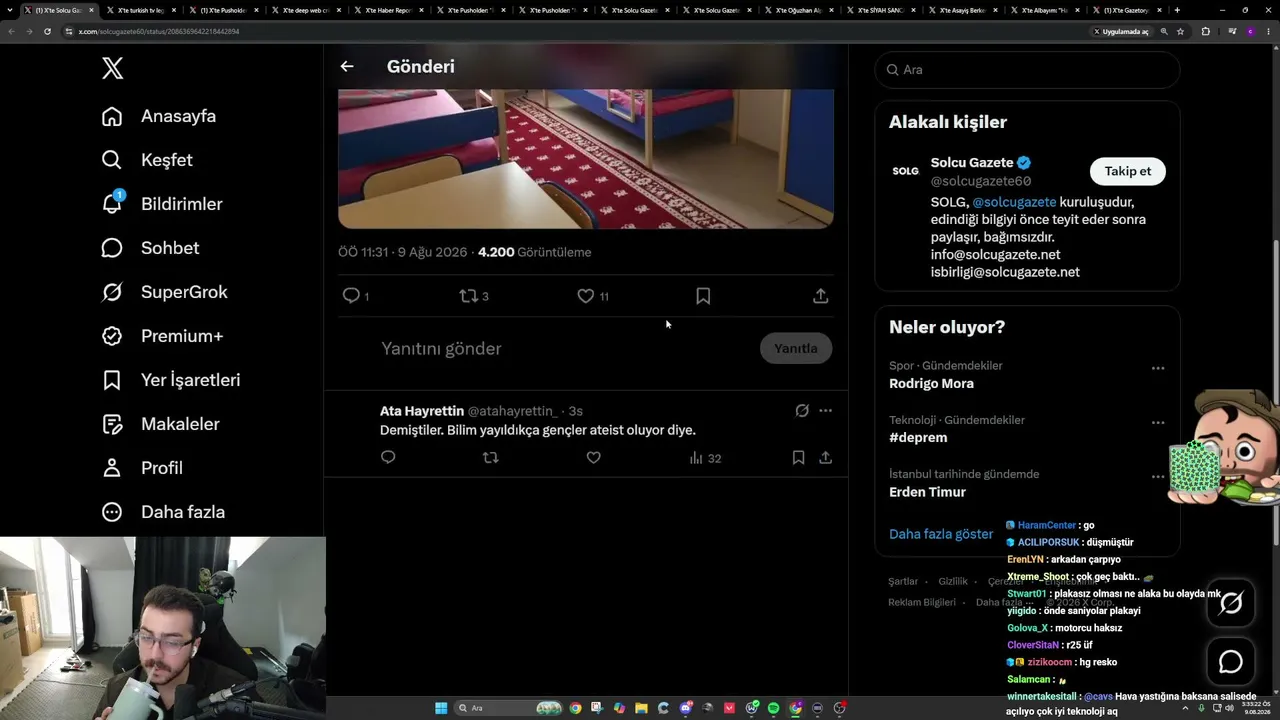Image resolution: width=1280 pixels, height=720 pixels.
Task: Open the browser Extensions icon
Action: click(1205, 31)
